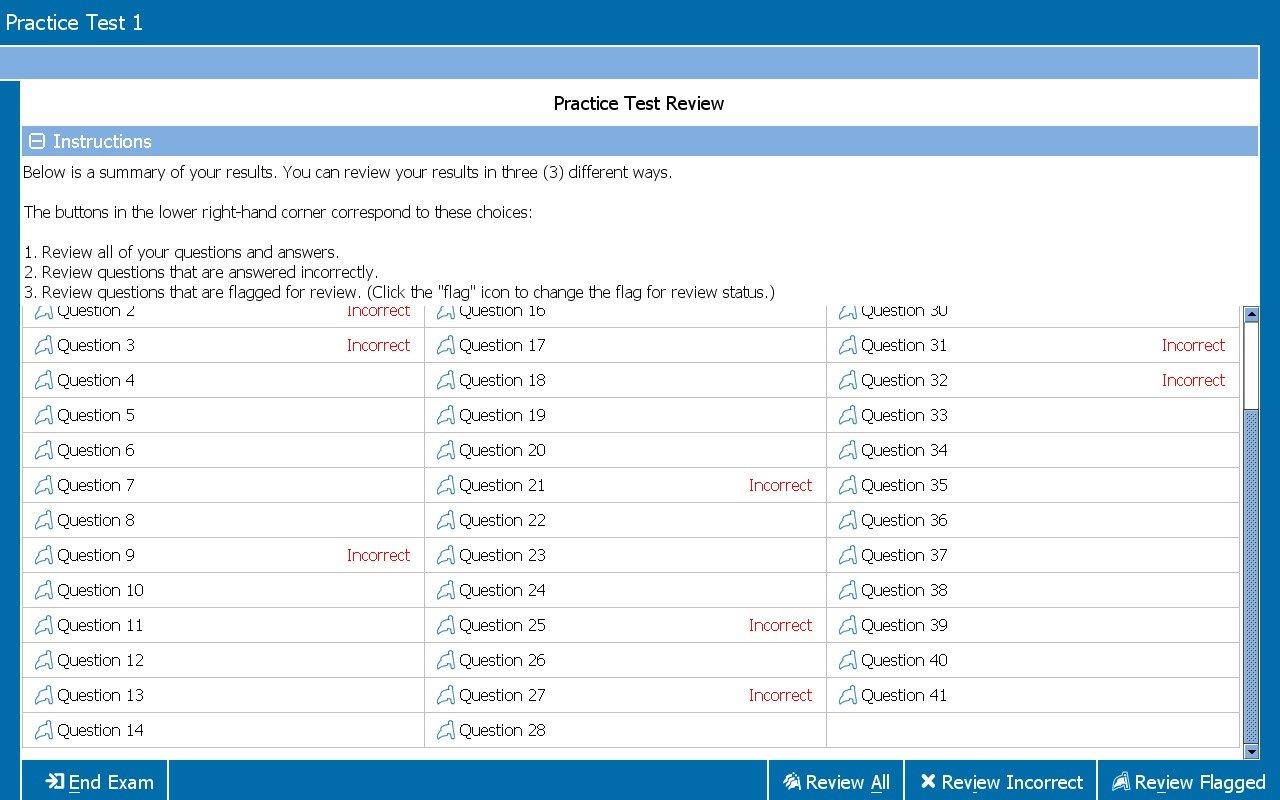Toggle the flag icon for Question 6
The height and width of the screenshot is (800, 1280).
43,450
